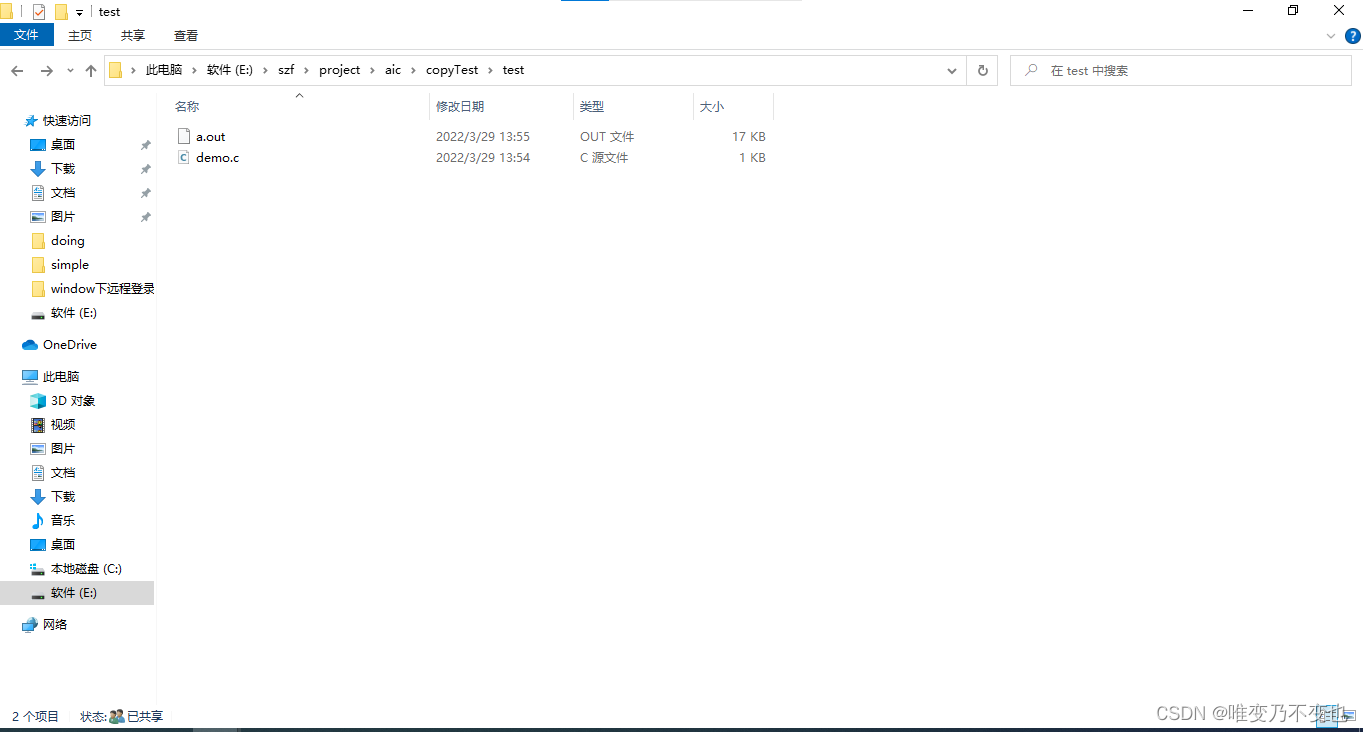Image resolution: width=1363 pixels, height=732 pixels.
Task: Select the a.out file icon
Action: click(183, 136)
